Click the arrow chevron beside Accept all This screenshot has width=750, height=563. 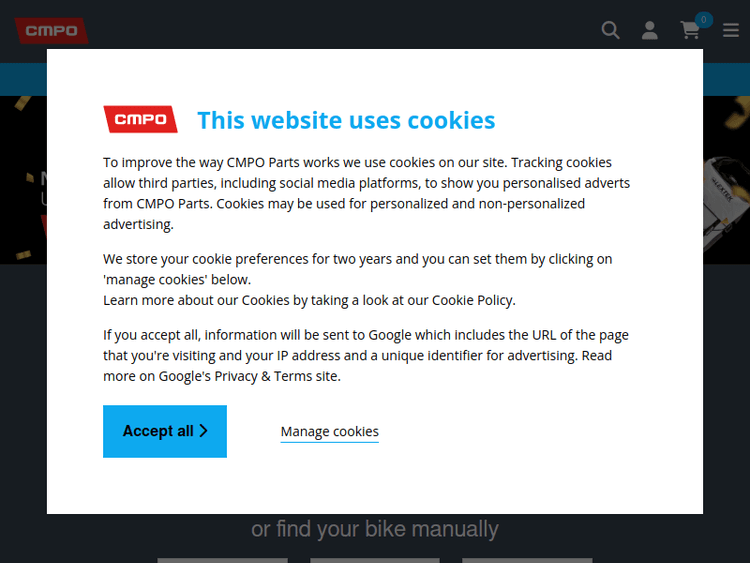pos(204,431)
